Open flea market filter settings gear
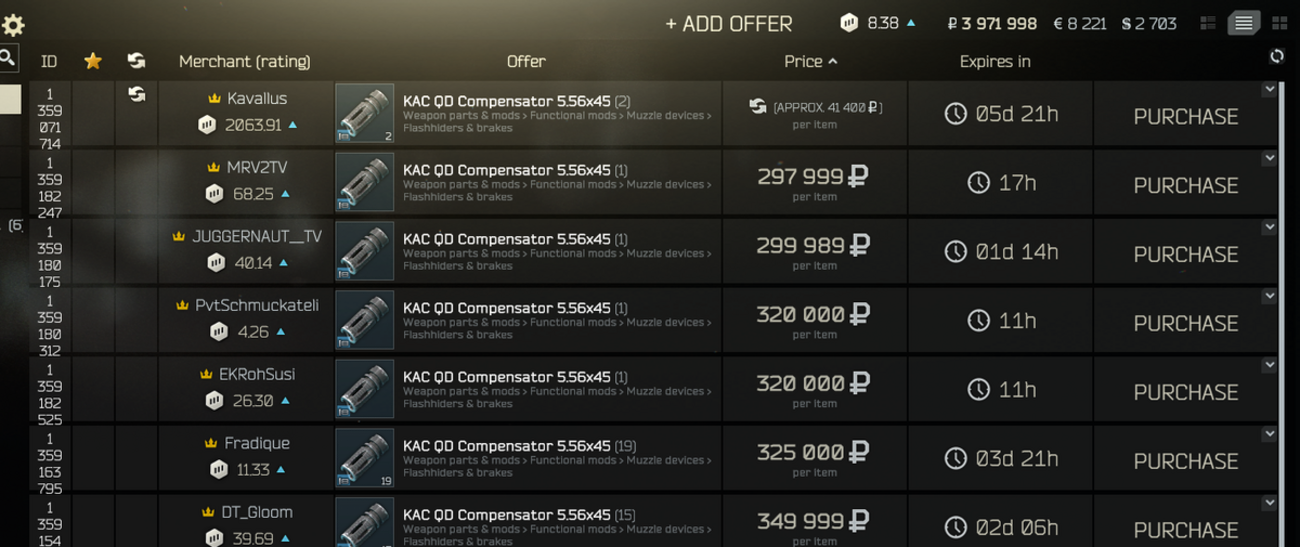The image size is (1300, 547). tap(13, 25)
